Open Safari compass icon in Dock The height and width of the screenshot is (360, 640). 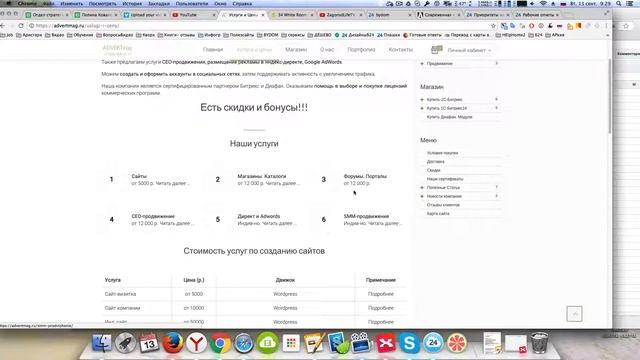point(244,343)
